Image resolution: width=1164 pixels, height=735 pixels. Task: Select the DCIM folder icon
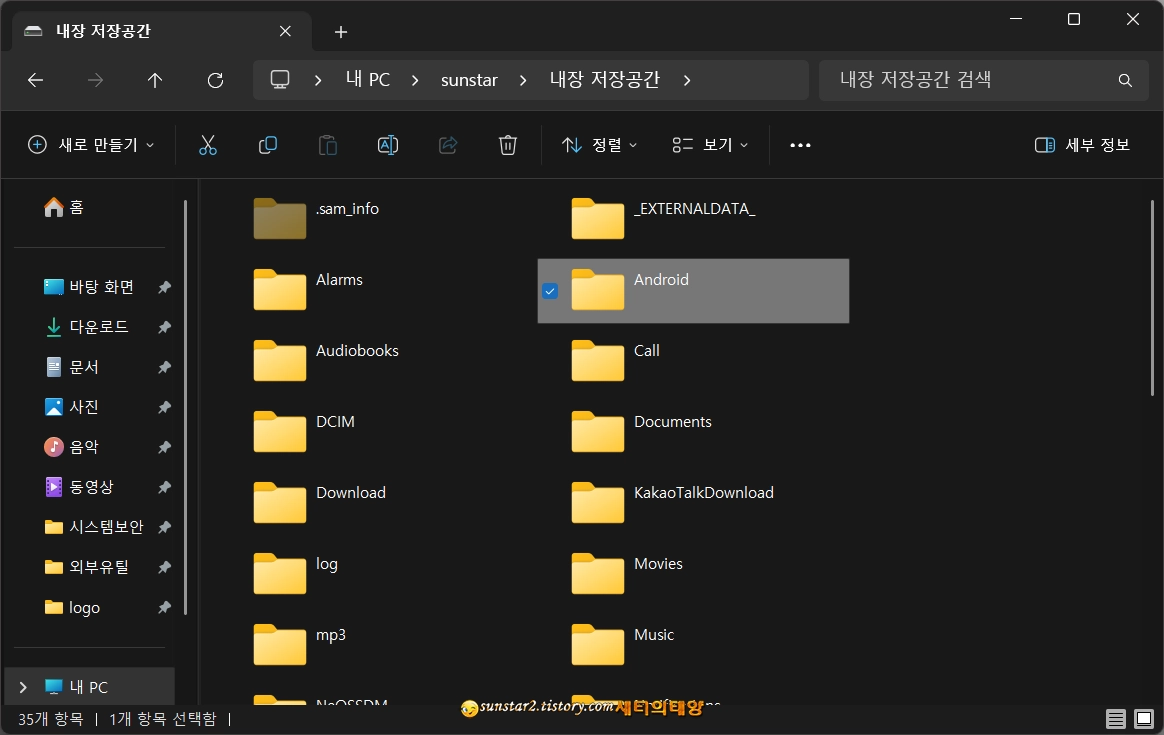(280, 431)
